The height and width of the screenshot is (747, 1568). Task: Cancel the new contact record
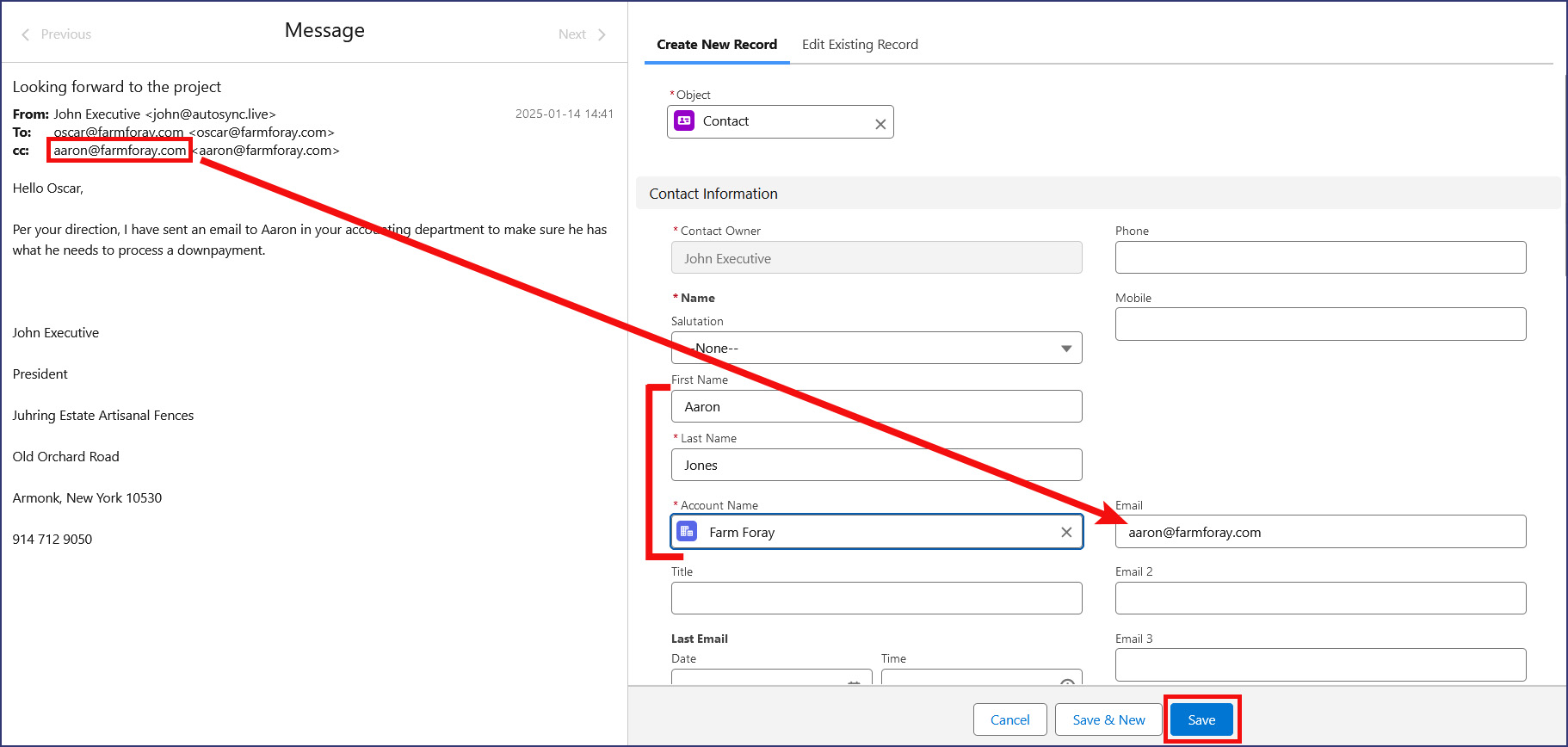1009,719
